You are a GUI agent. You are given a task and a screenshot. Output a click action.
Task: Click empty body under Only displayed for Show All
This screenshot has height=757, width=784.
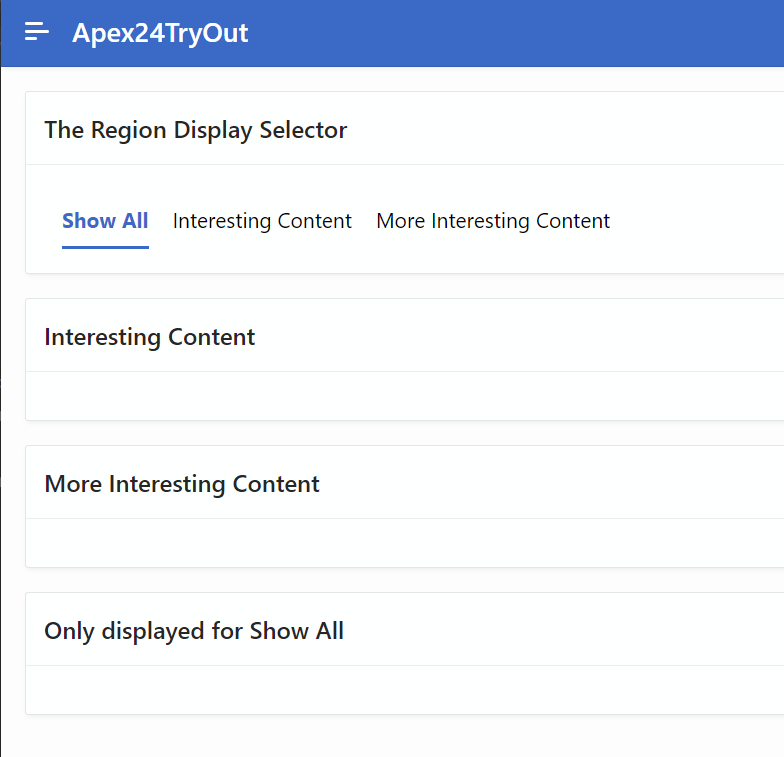coord(400,690)
